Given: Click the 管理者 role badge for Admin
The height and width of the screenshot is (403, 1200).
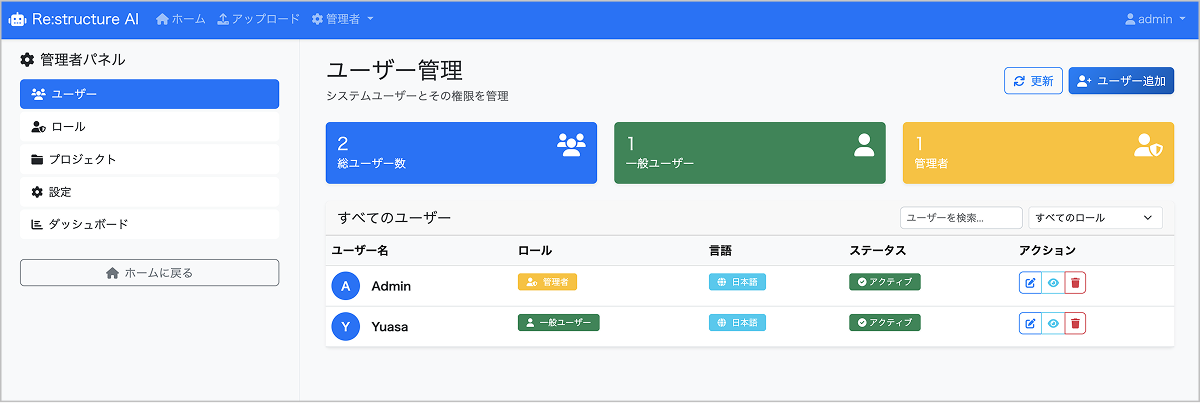Looking at the screenshot, I should 547,282.
